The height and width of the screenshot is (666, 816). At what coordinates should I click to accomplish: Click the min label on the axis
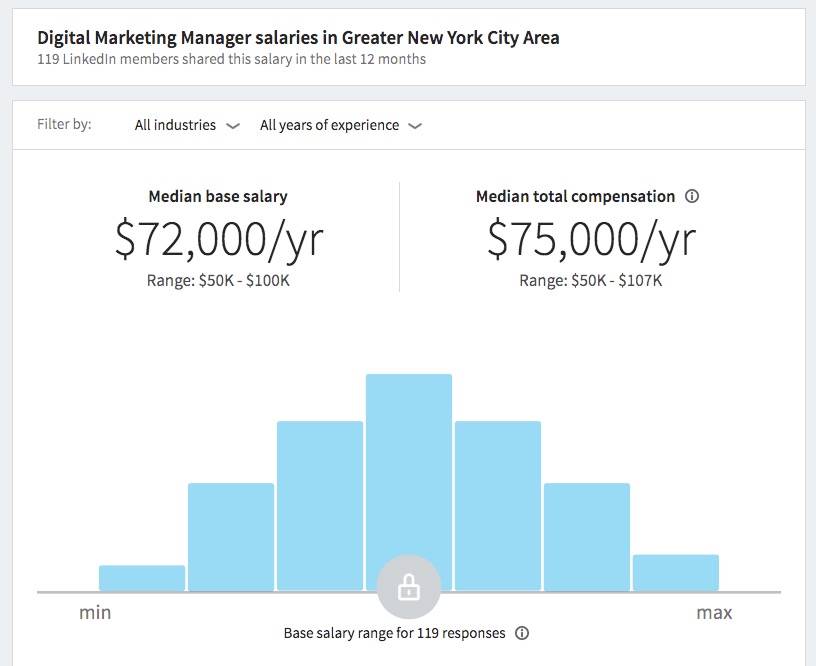tap(95, 612)
